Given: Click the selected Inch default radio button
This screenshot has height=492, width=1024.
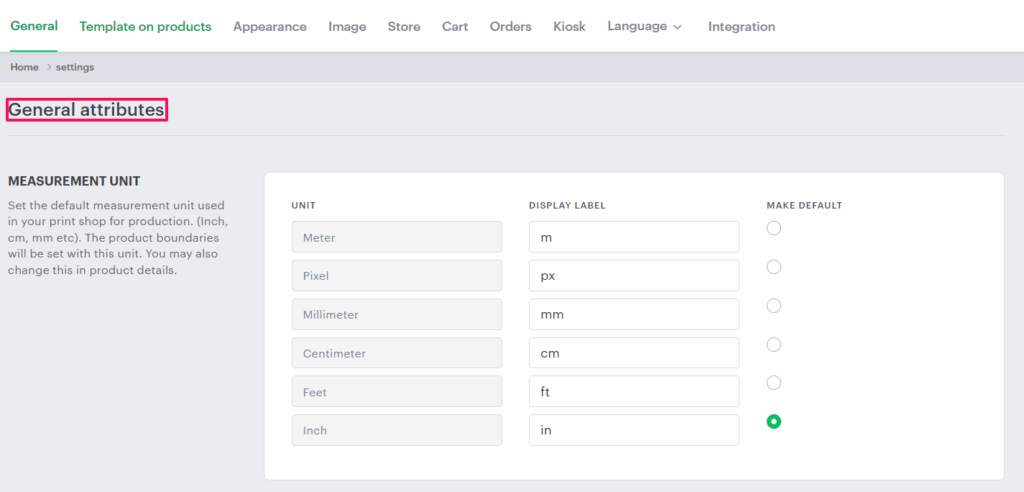Looking at the screenshot, I should [x=774, y=422].
